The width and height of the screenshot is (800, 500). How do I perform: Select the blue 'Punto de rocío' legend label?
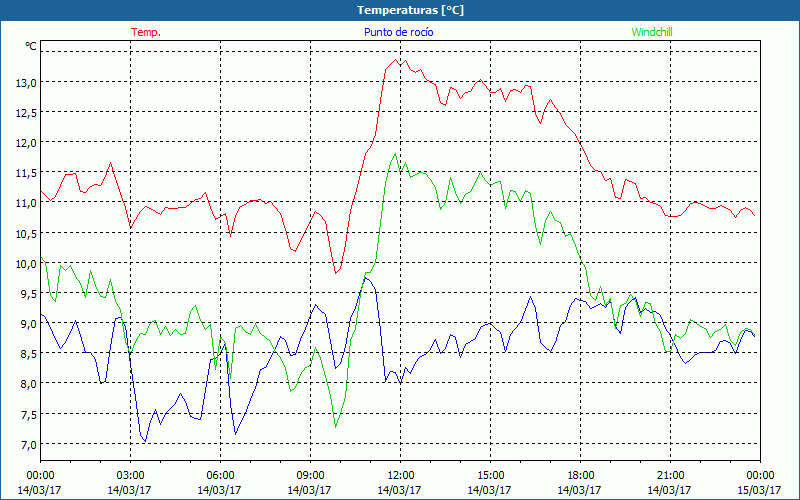[x=399, y=32]
